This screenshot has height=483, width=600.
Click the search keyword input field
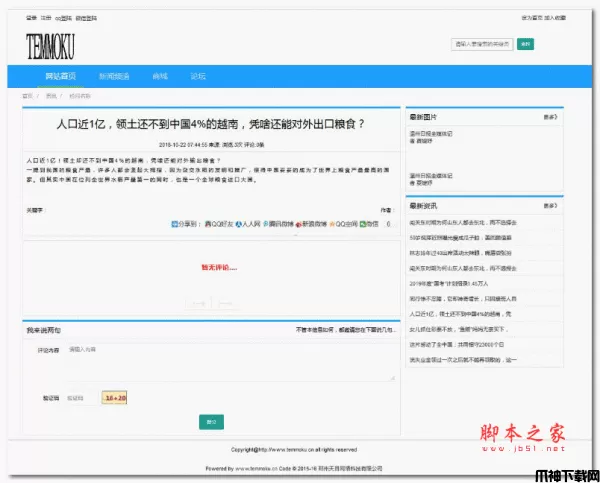point(483,44)
